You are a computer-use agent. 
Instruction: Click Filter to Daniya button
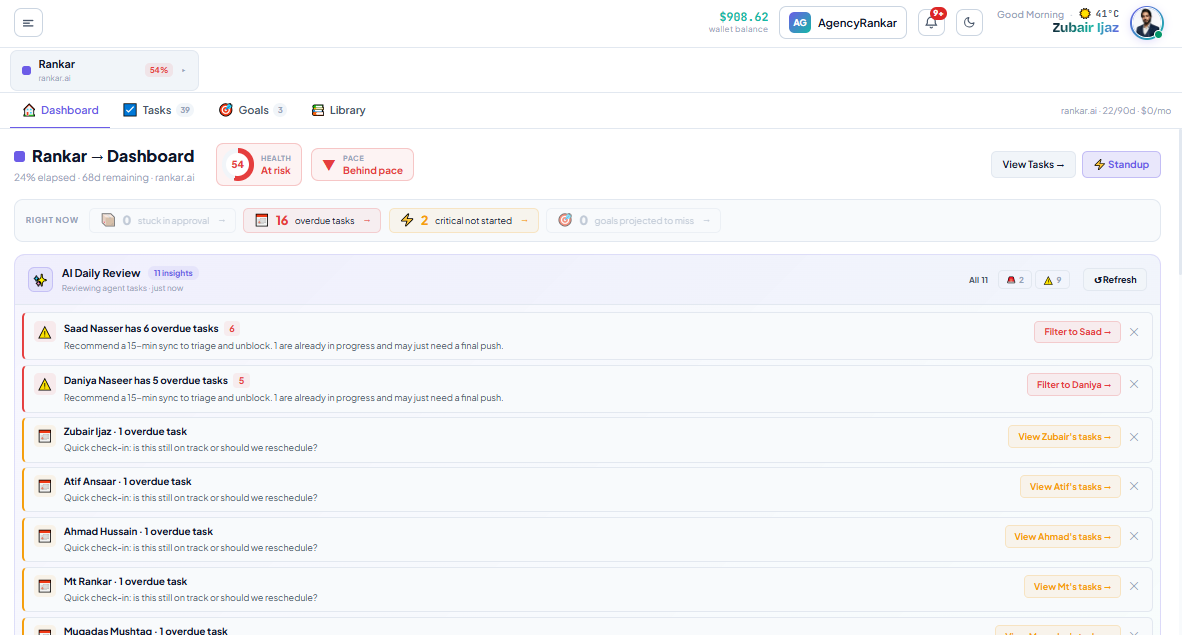point(1073,385)
